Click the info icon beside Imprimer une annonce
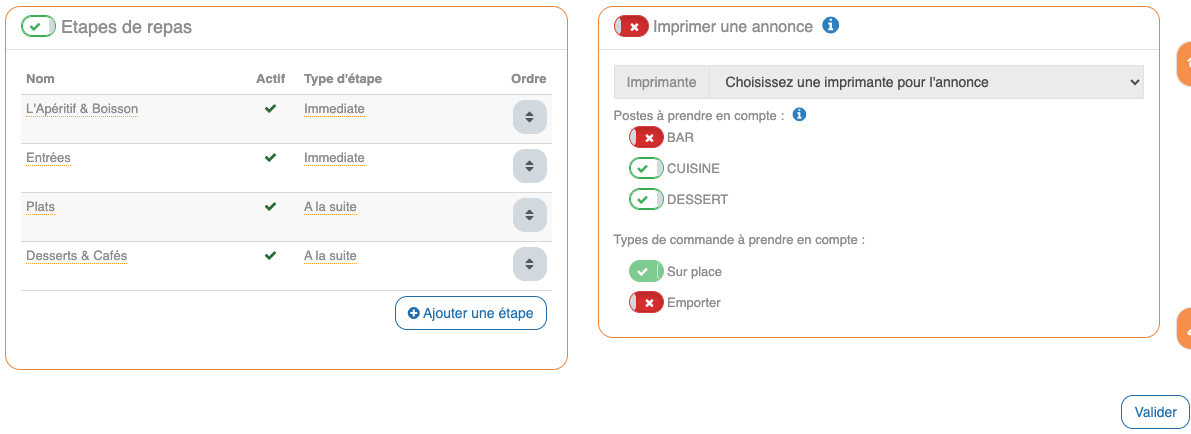This screenshot has width=1191, height=434. [830, 26]
